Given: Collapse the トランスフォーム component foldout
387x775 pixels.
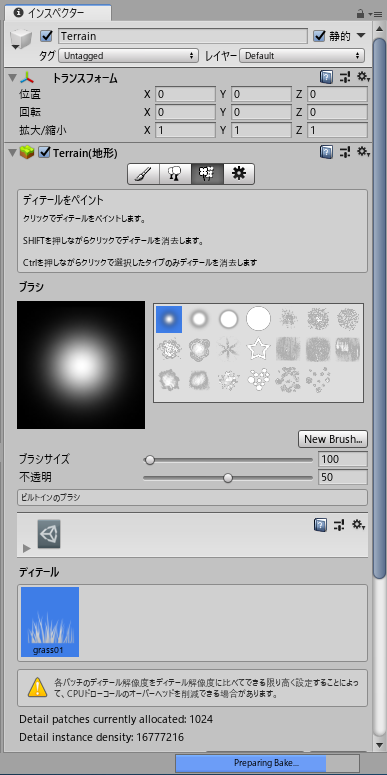Looking at the screenshot, I should pyautogui.click(x=13, y=78).
